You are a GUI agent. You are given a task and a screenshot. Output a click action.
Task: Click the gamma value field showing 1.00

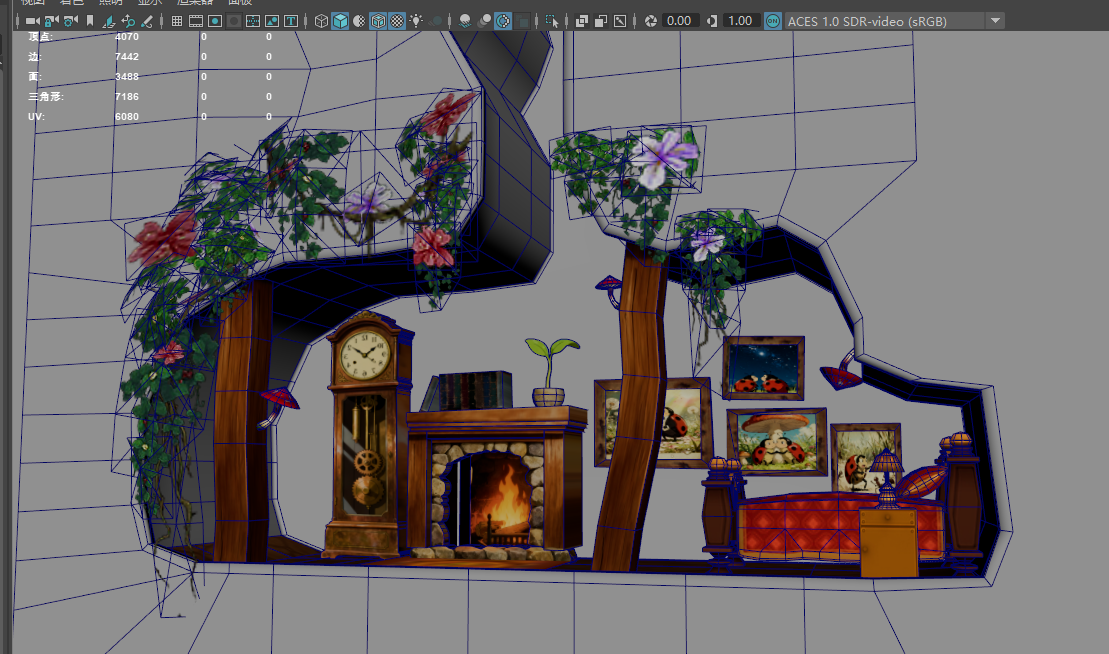[x=740, y=20]
